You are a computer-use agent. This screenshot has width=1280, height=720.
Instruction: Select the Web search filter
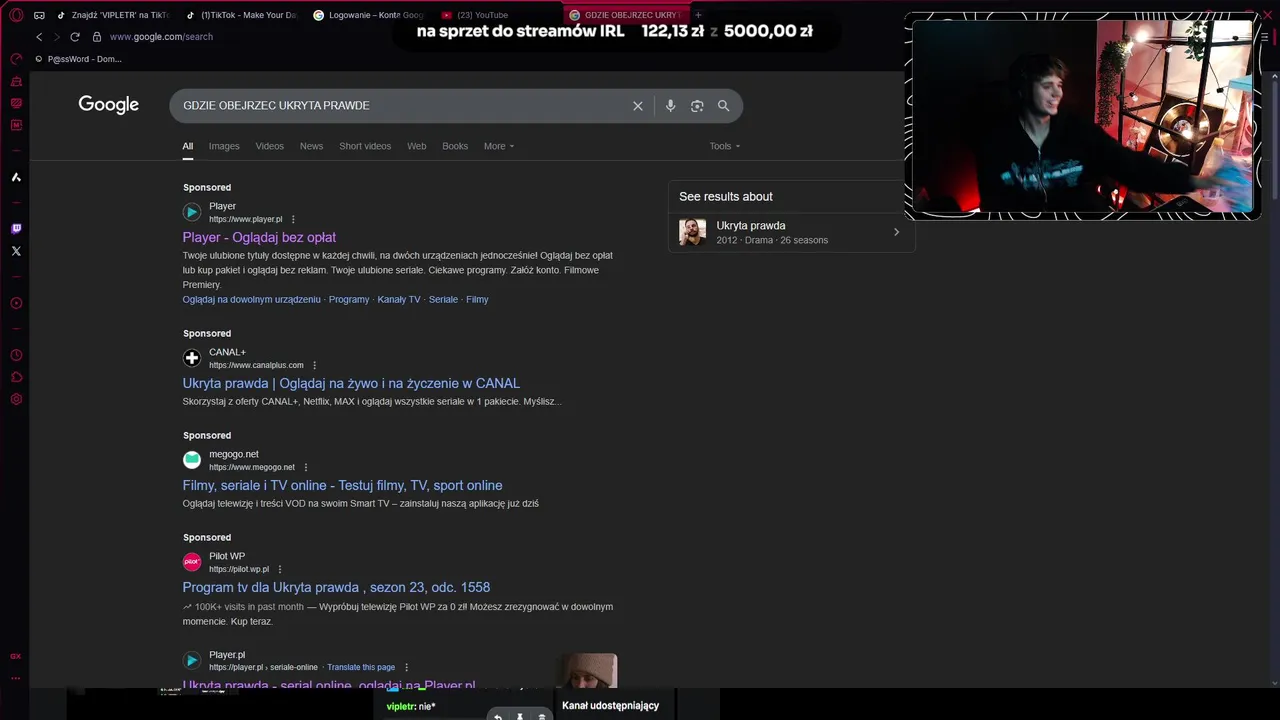pyautogui.click(x=416, y=146)
